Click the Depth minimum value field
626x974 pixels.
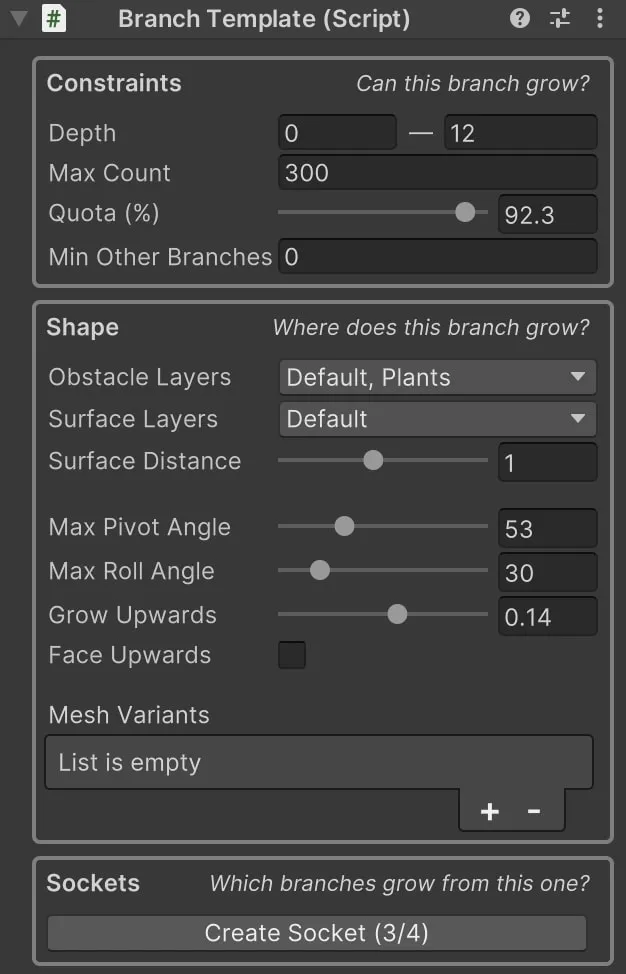pos(337,133)
